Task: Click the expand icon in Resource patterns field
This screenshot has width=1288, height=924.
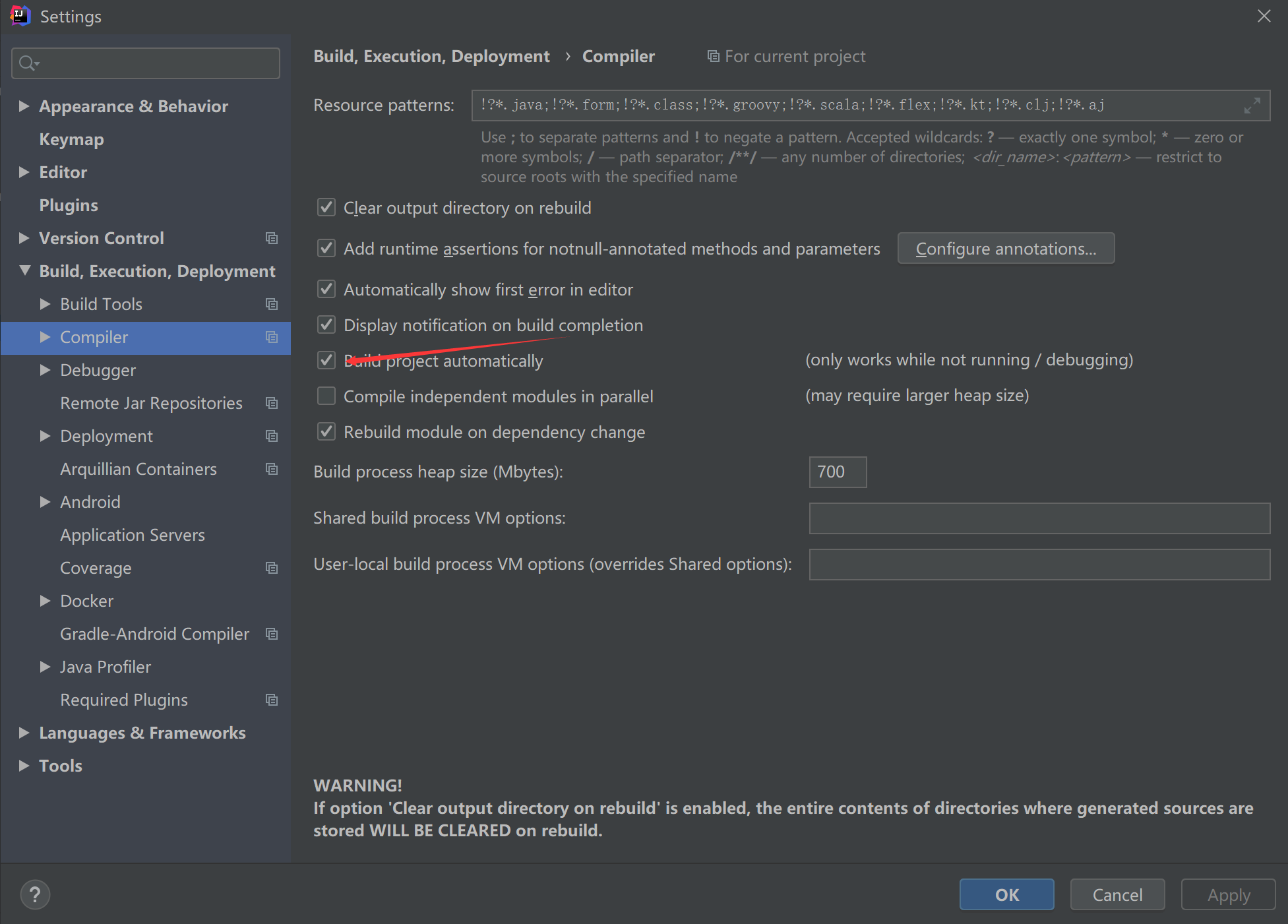Action: point(1252,106)
